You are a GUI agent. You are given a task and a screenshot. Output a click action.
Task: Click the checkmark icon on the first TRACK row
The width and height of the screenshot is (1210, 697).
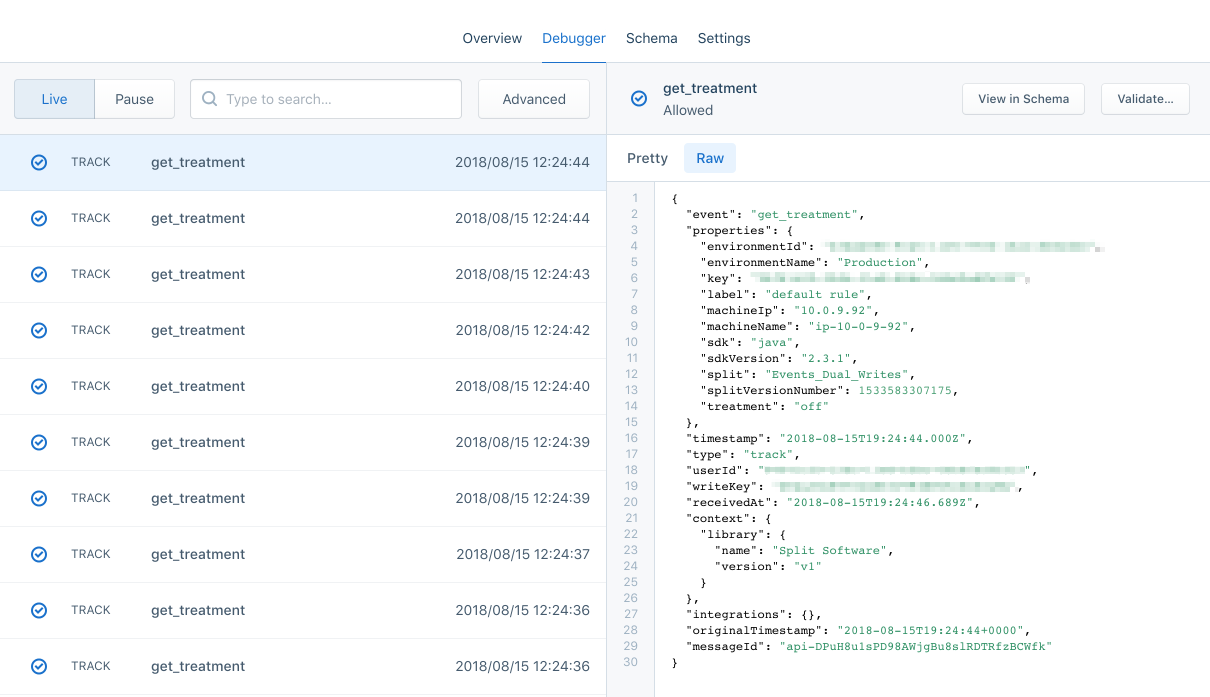pyautogui.click(x=39, y=161)
